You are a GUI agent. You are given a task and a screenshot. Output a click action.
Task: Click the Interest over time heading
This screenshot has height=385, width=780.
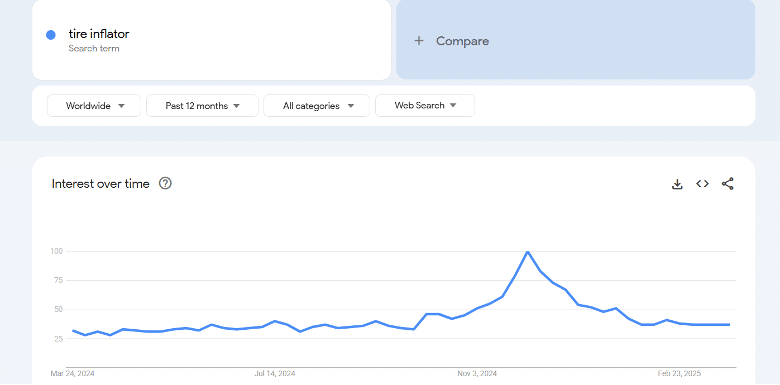[100, 184]
